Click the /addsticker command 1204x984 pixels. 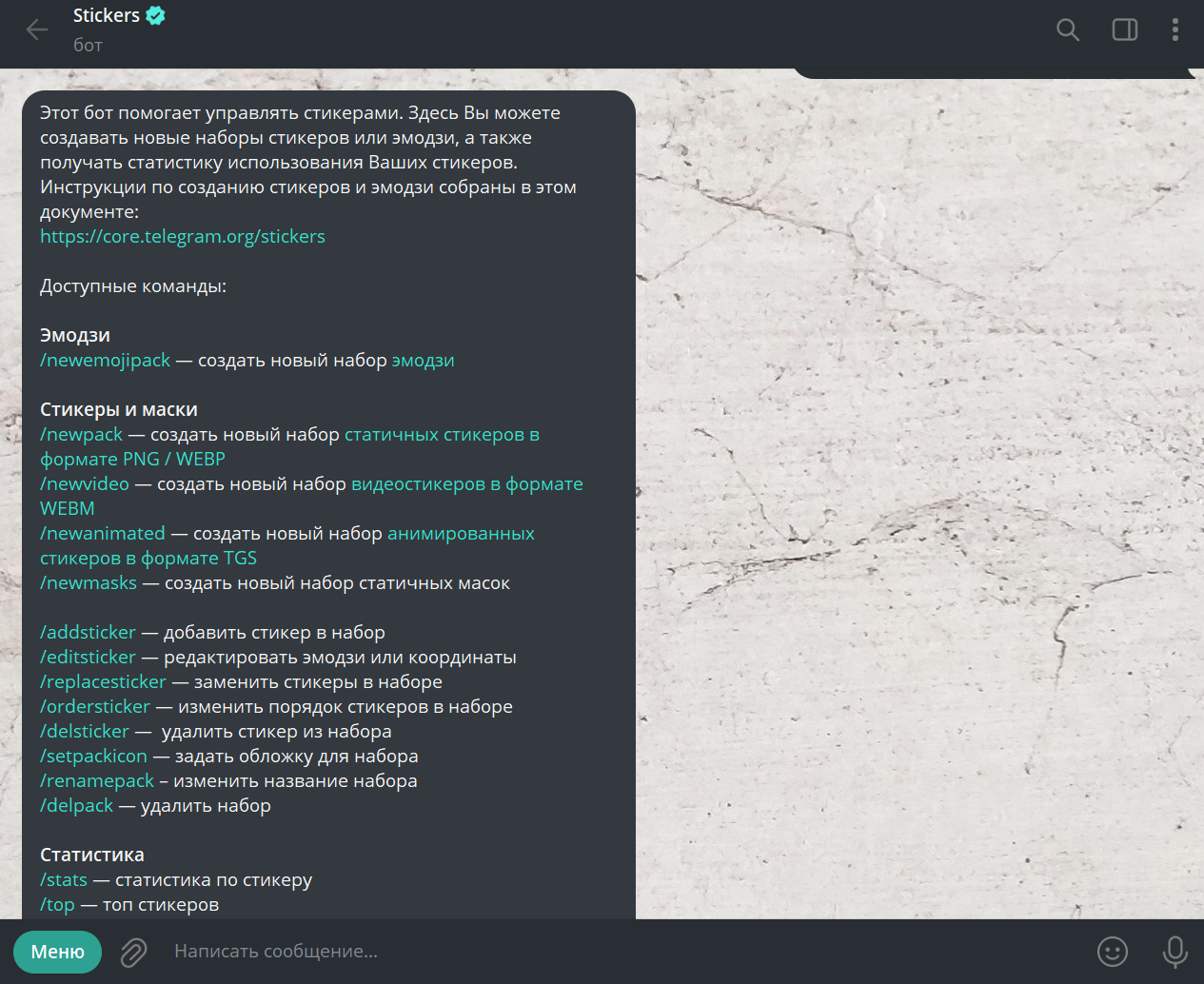(88, 632)
